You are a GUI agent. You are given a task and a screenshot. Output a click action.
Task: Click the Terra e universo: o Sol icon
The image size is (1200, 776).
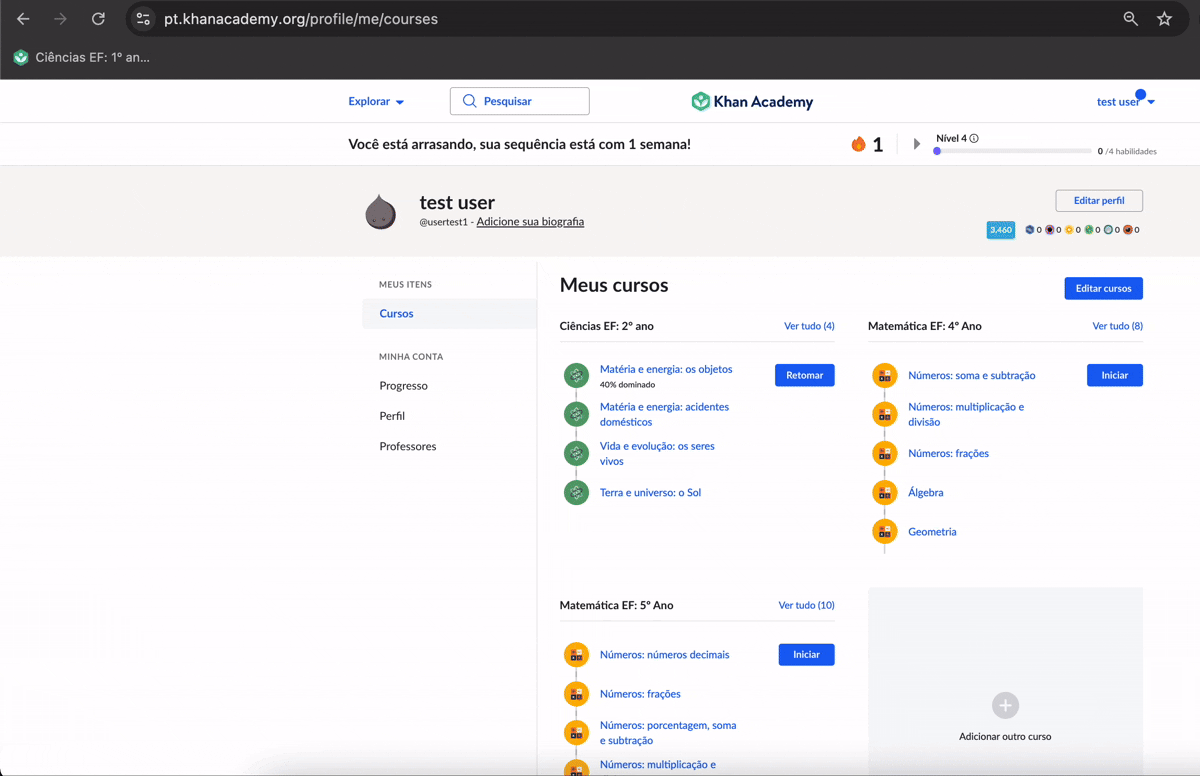tap(576, 492)
